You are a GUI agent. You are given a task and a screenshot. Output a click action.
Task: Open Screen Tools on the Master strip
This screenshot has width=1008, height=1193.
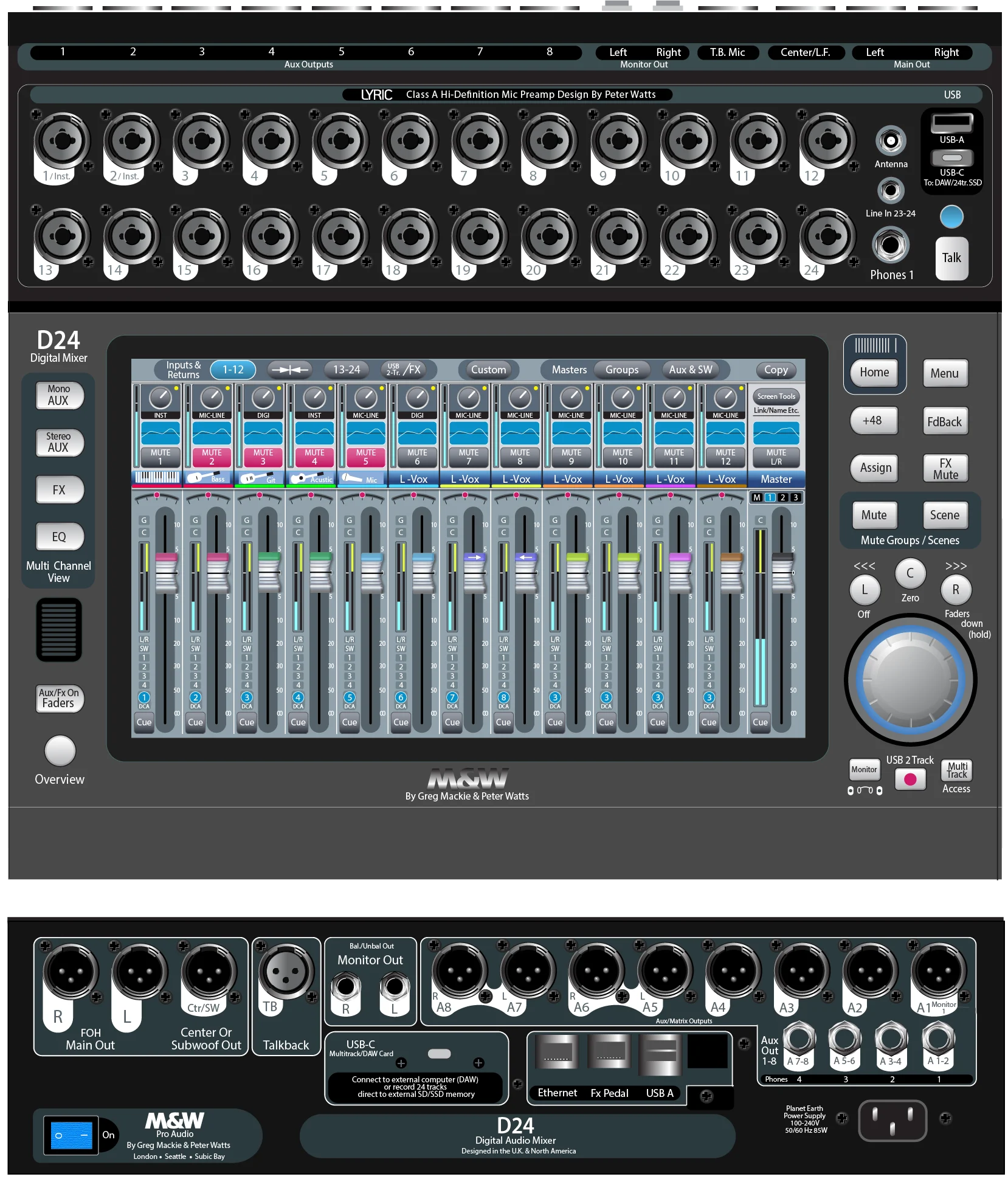point(776,396)
